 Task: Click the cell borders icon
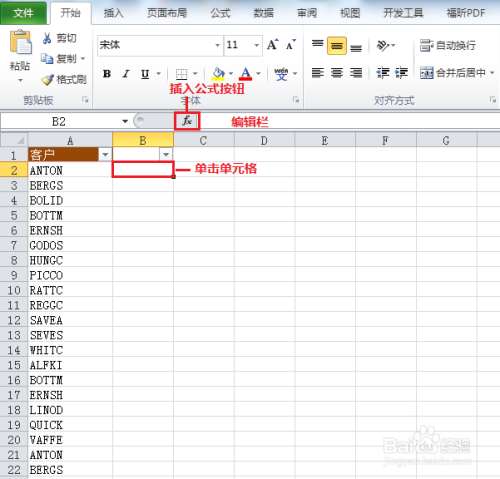(x=181, y=74)
